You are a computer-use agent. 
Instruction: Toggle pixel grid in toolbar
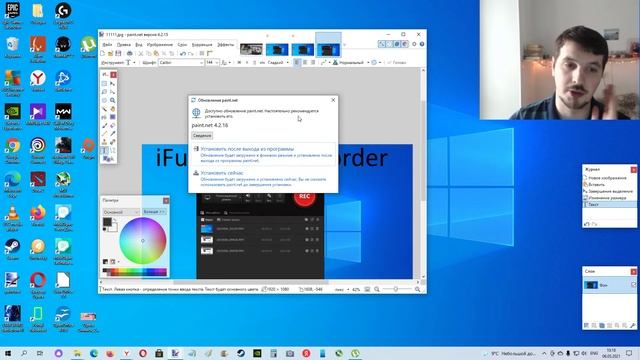(201, 53)
